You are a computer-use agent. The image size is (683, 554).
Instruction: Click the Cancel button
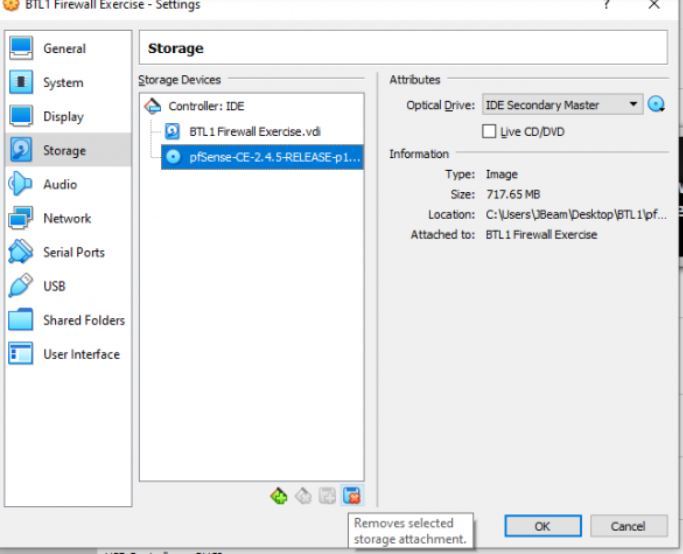tap(628, 526)
